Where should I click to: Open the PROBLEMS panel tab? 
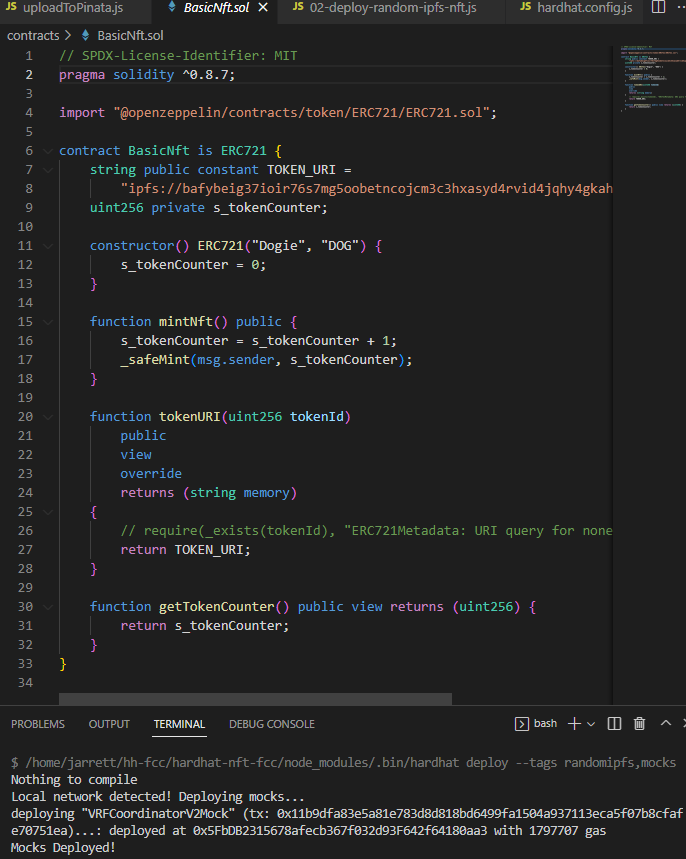38,724
